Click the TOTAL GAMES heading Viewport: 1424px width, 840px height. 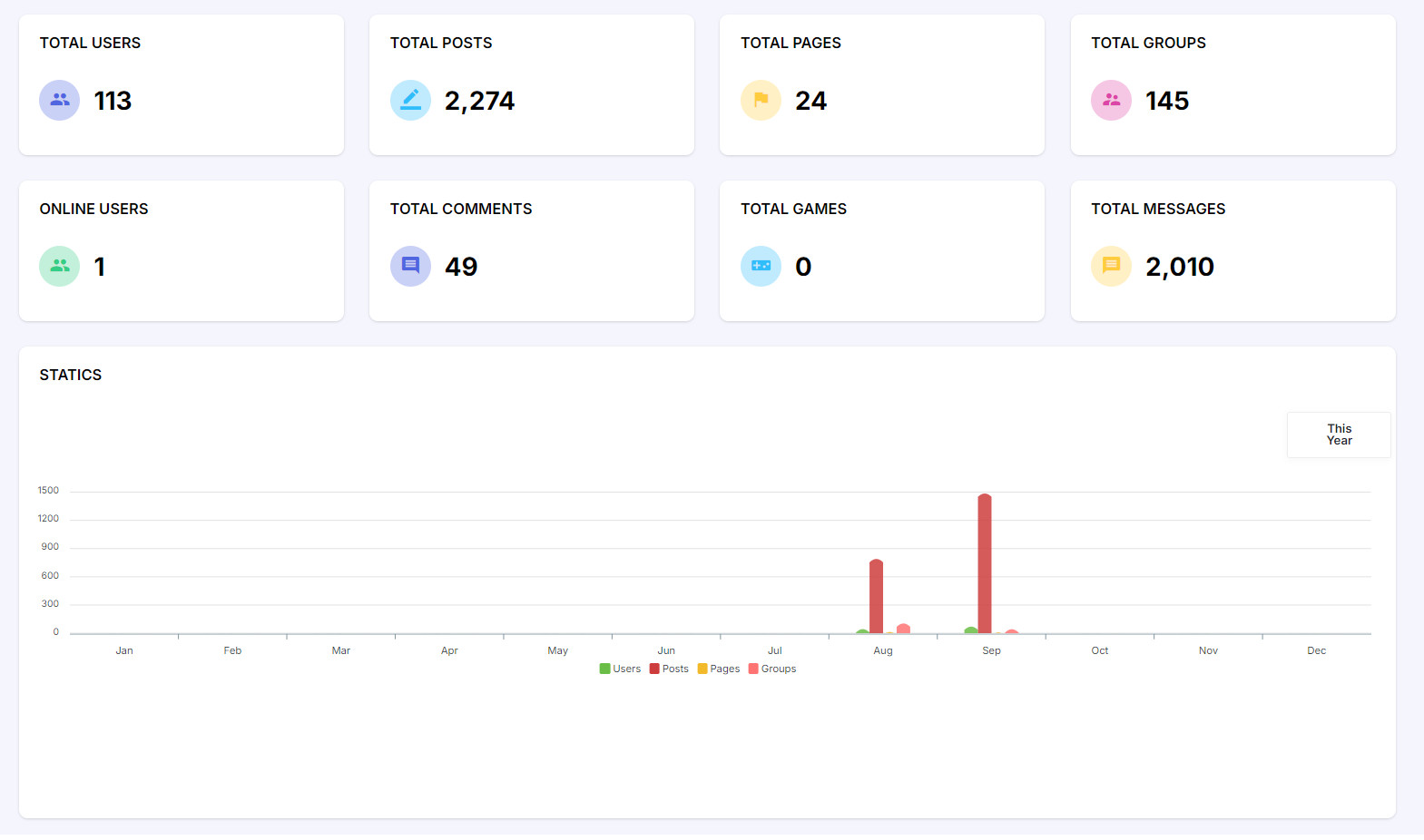point(793,209)
